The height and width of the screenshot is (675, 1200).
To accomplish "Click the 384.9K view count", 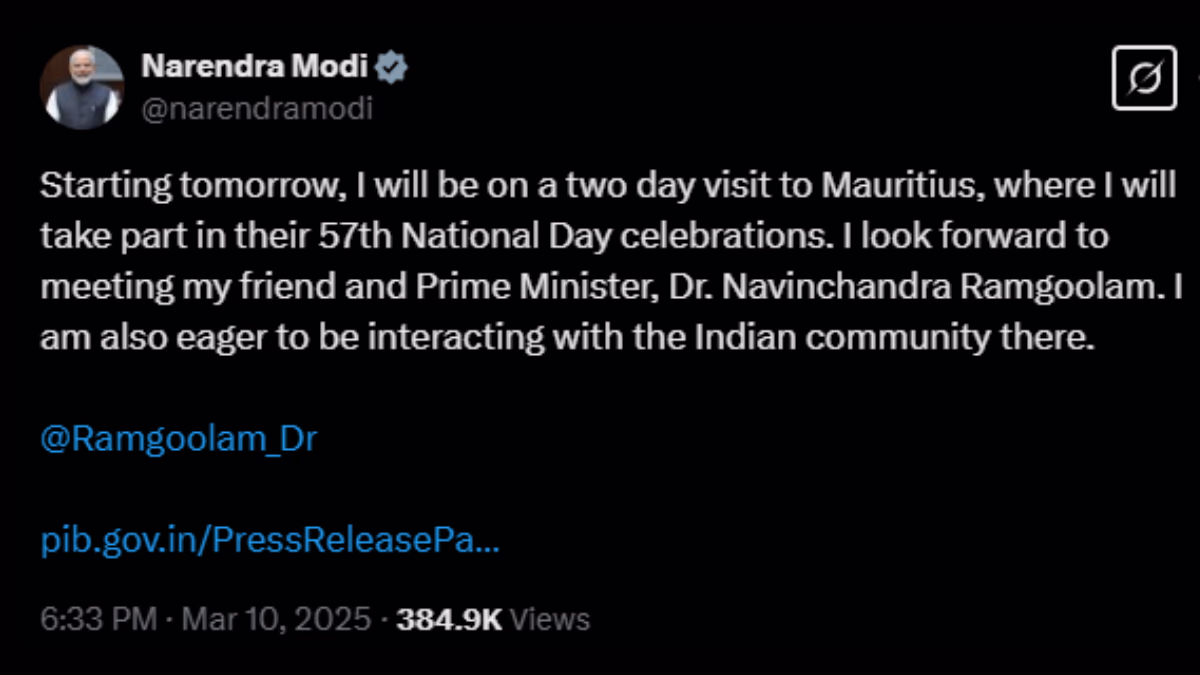I will [x=449, y=619].
